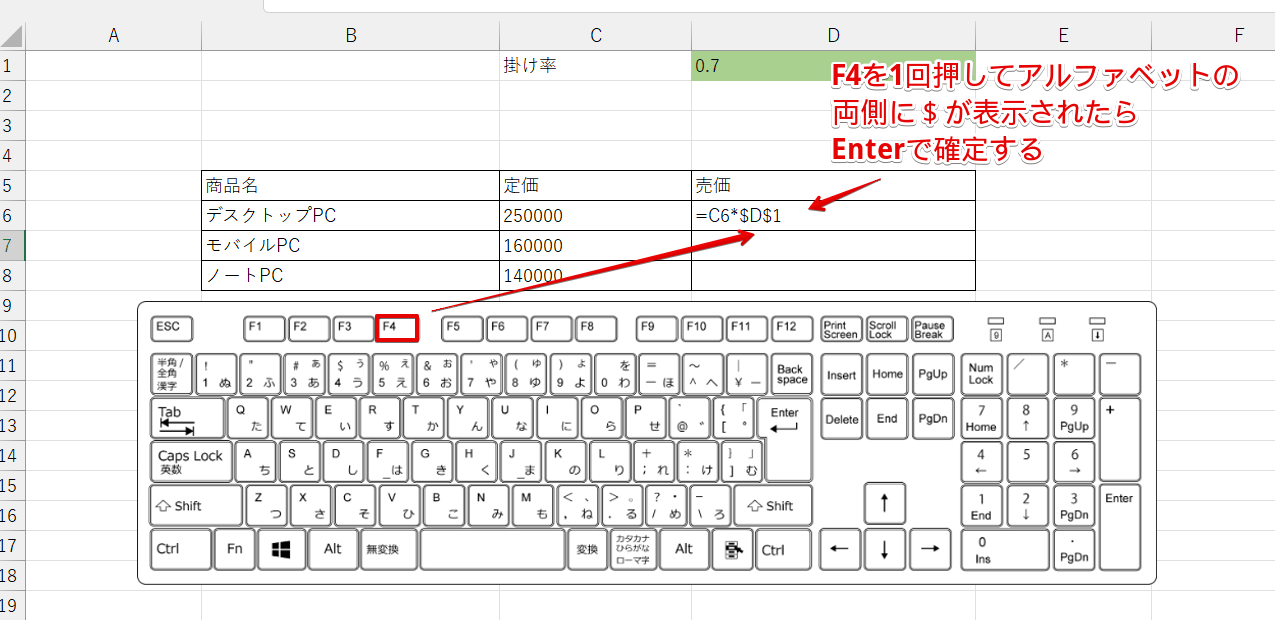Select the モバイルPC cell
1275x620 pixels.
tap(350, 246)
